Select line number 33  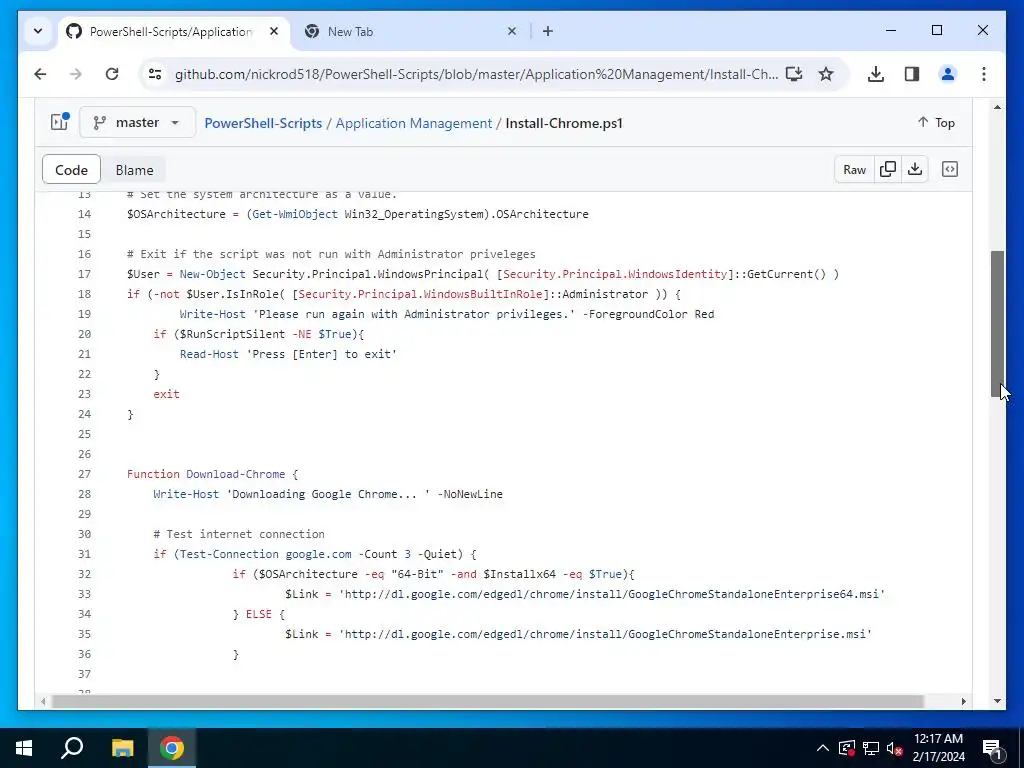click(84, 594)
